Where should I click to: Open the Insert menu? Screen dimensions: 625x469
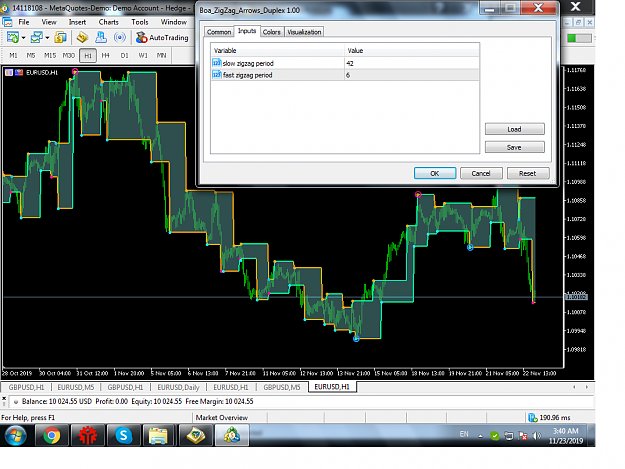77,22
